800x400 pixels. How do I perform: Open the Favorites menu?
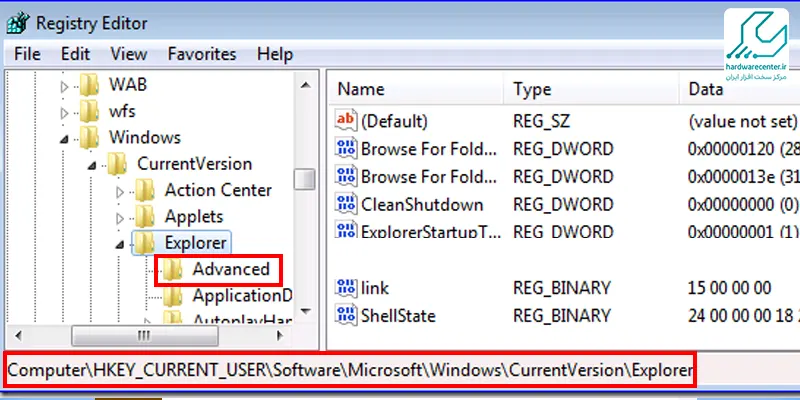[x=202, y=54]
